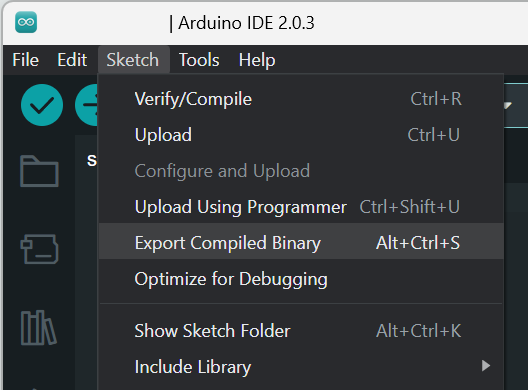528x390 pixels.
Task: Open the Help menu
Action: coord(257,60)
